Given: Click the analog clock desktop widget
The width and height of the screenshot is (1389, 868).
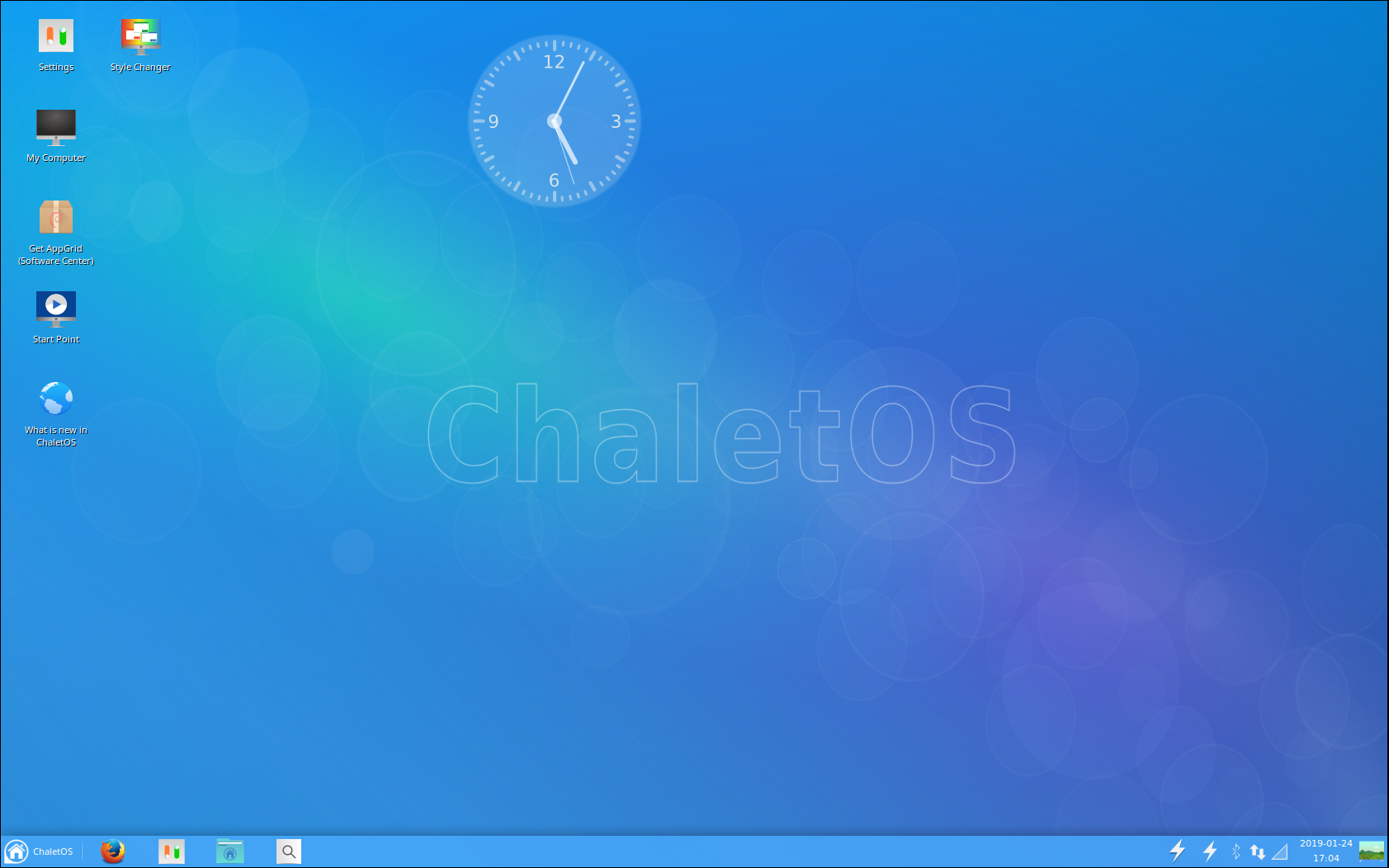Looking at the screenshot, I should click(554, 121).
